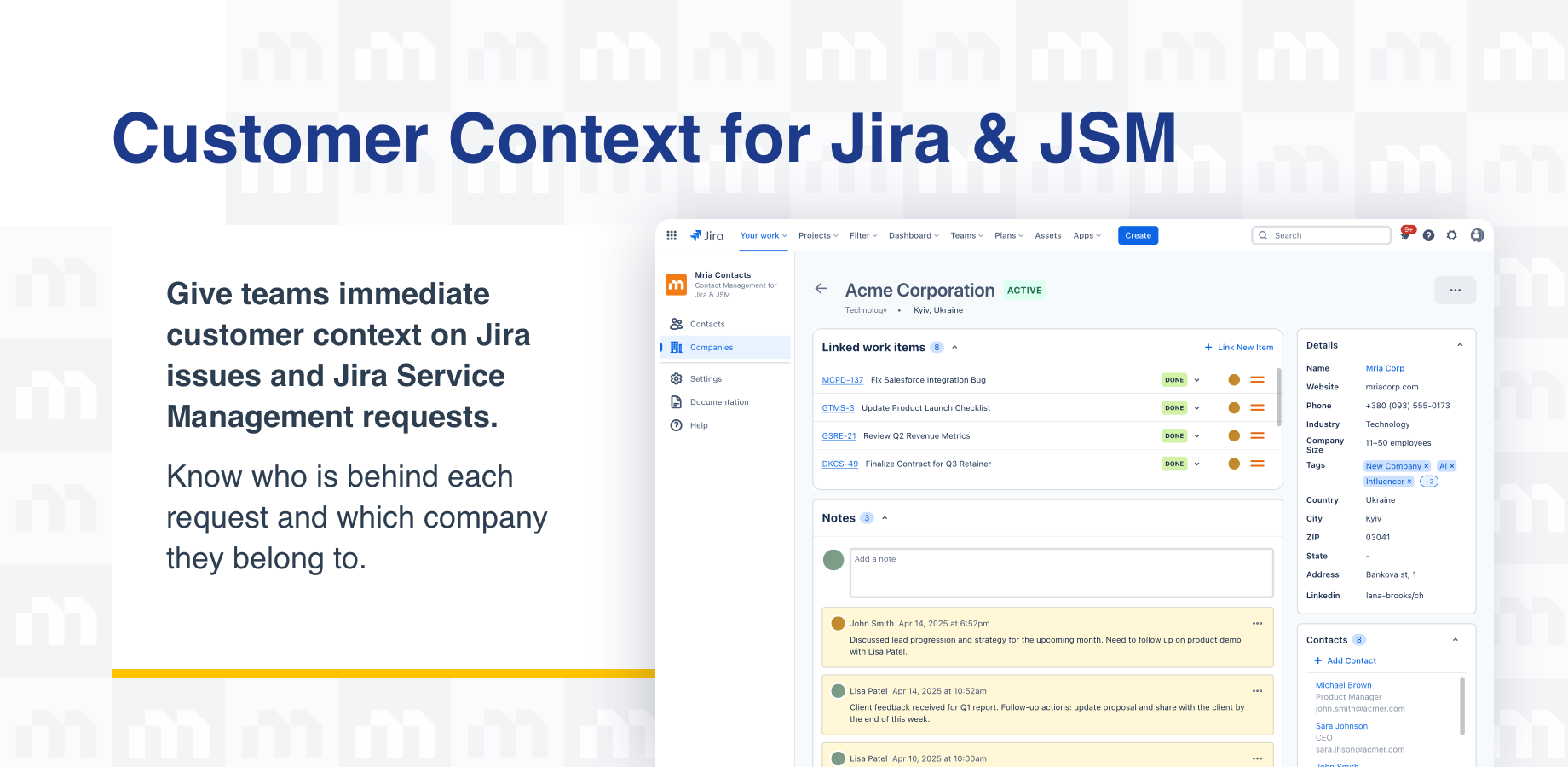Open more options for Acme Corporation
Screen dimensions: 1568x767
click(1455, 290)
